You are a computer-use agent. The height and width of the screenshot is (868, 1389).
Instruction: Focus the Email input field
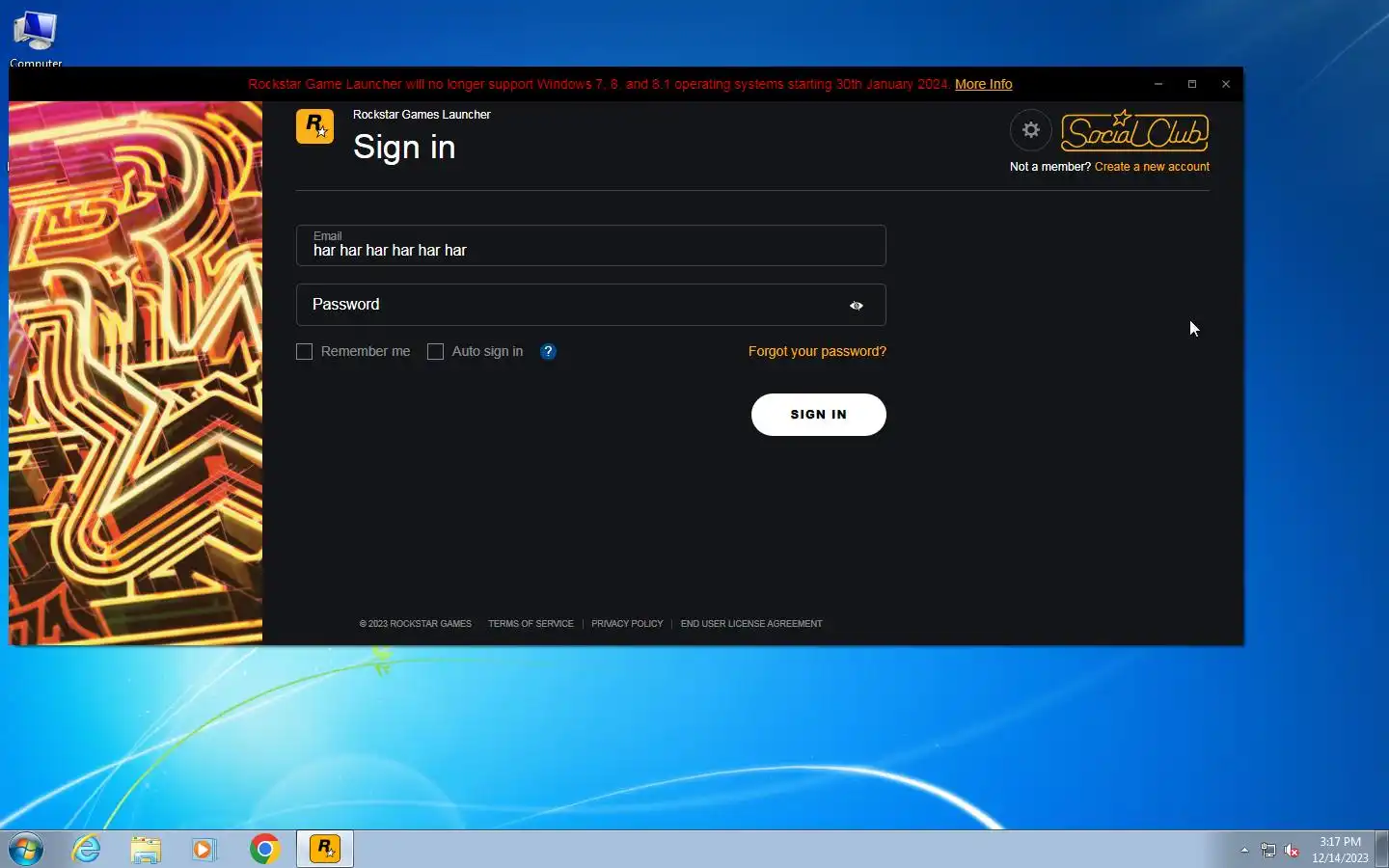pyautogui.click(x=590, y=246)
